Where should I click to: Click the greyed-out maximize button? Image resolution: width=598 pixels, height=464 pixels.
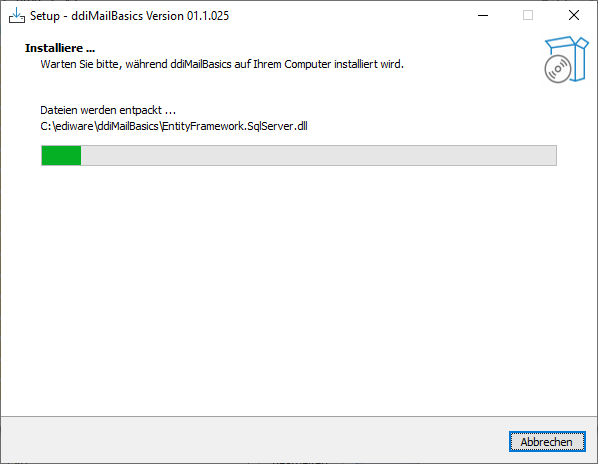click(528, 16)
